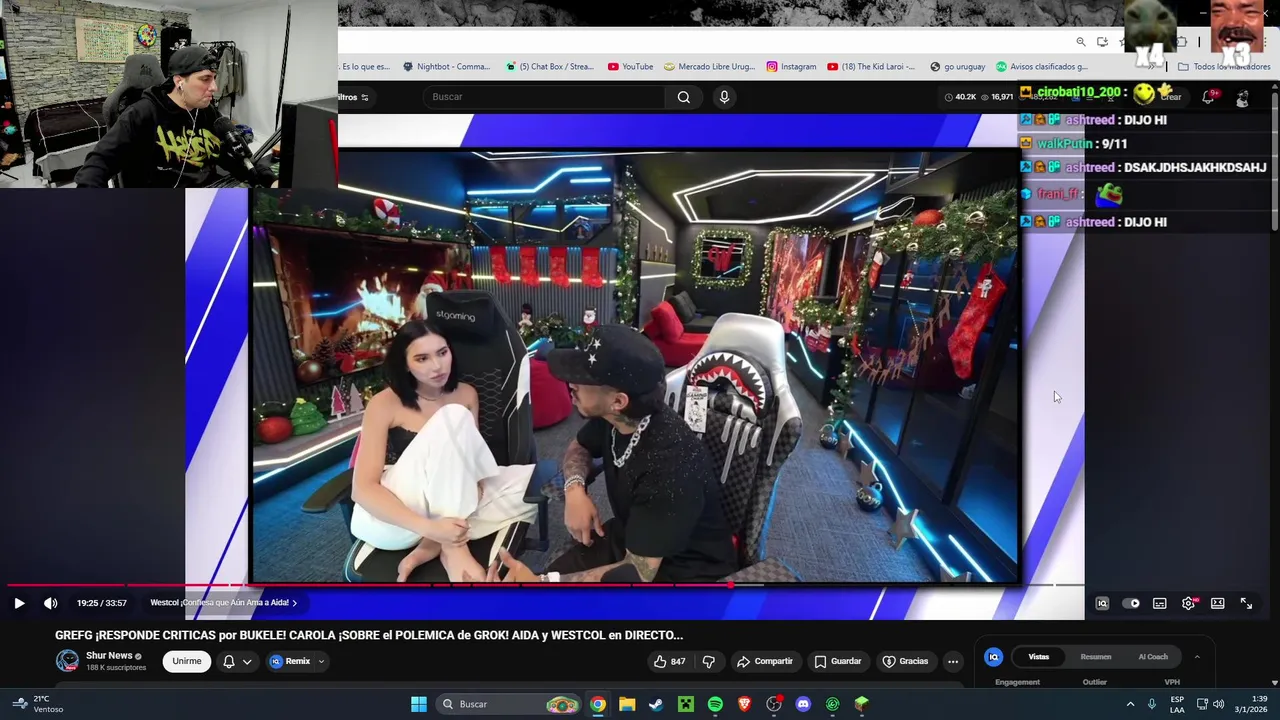
Task: Play the paused YouTube video
Action: pos(19,603)
